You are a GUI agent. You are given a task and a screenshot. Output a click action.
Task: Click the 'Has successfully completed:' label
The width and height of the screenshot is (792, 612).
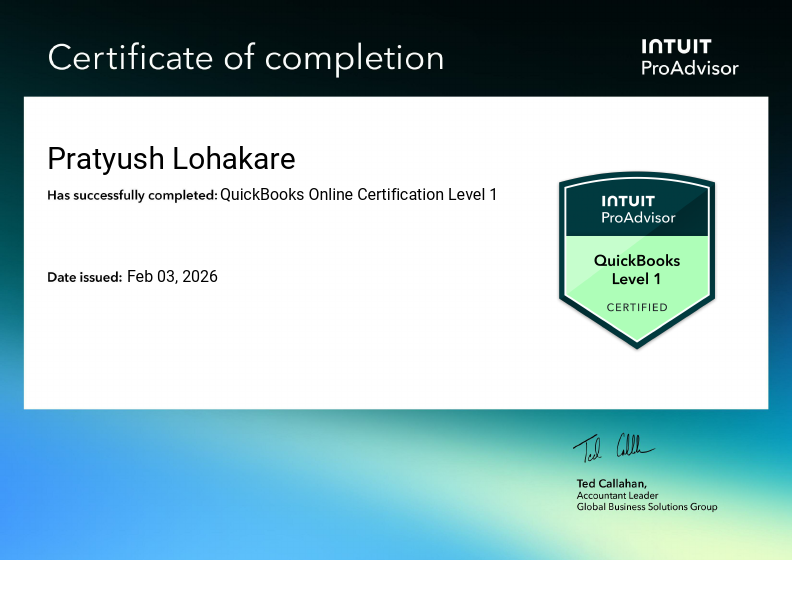[132, 195]
